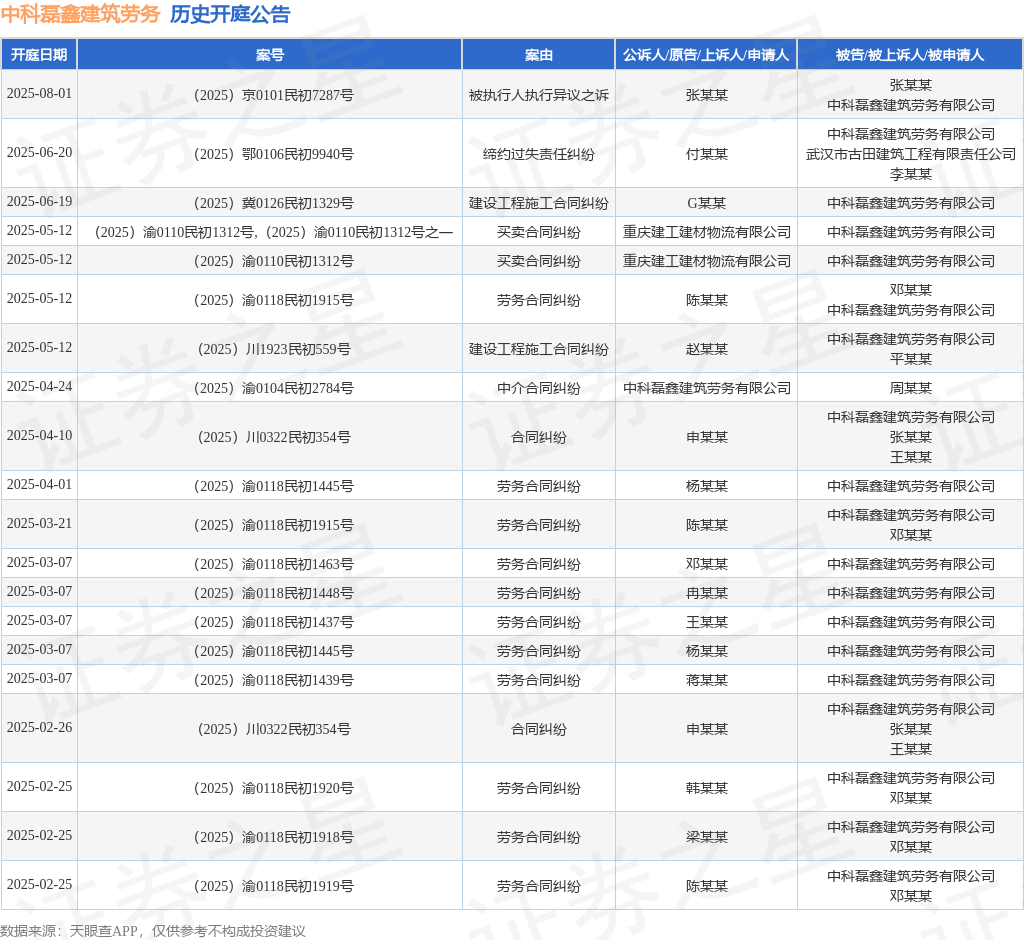Click plaintiff 梁某某

pyautogui.click(x=707, y=837)
